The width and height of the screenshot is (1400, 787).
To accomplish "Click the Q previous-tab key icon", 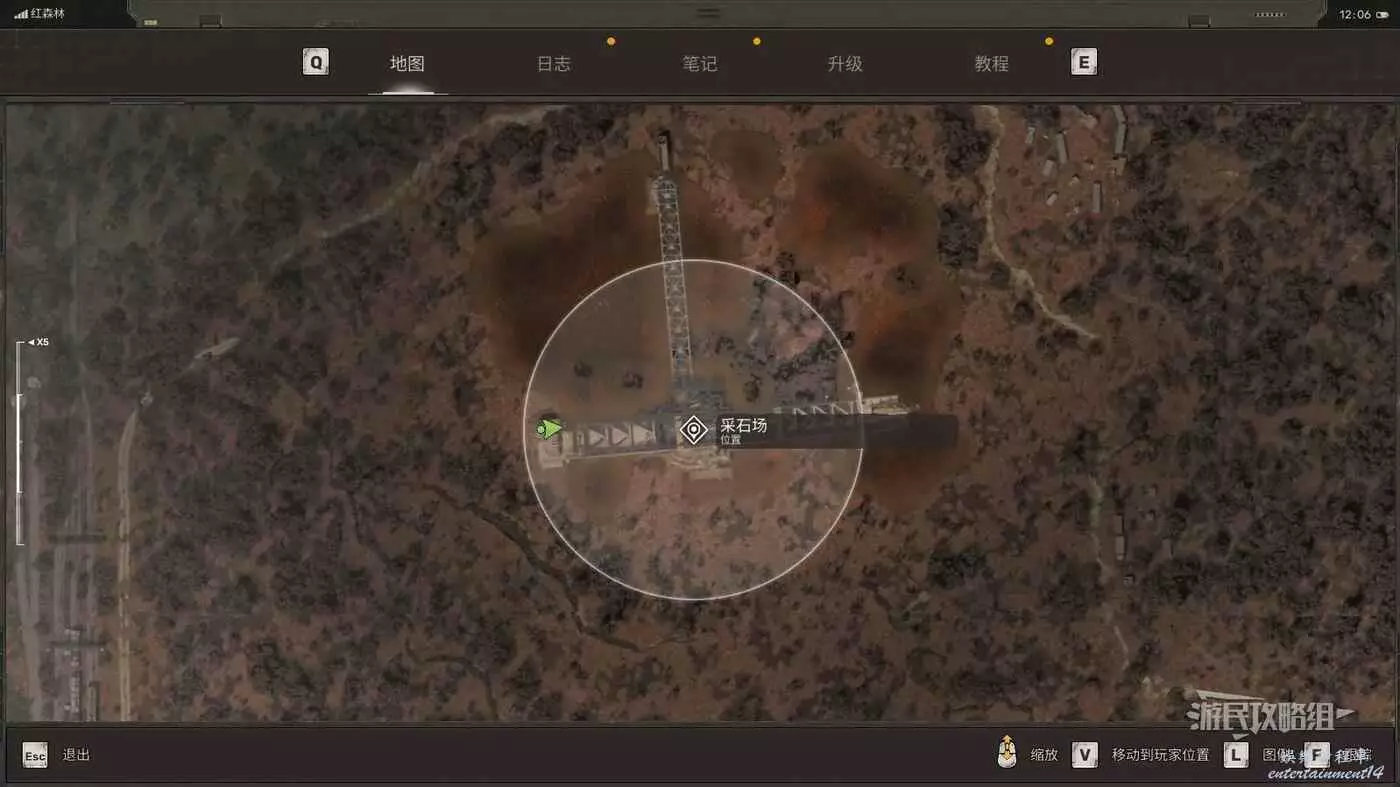I will 316,63.
